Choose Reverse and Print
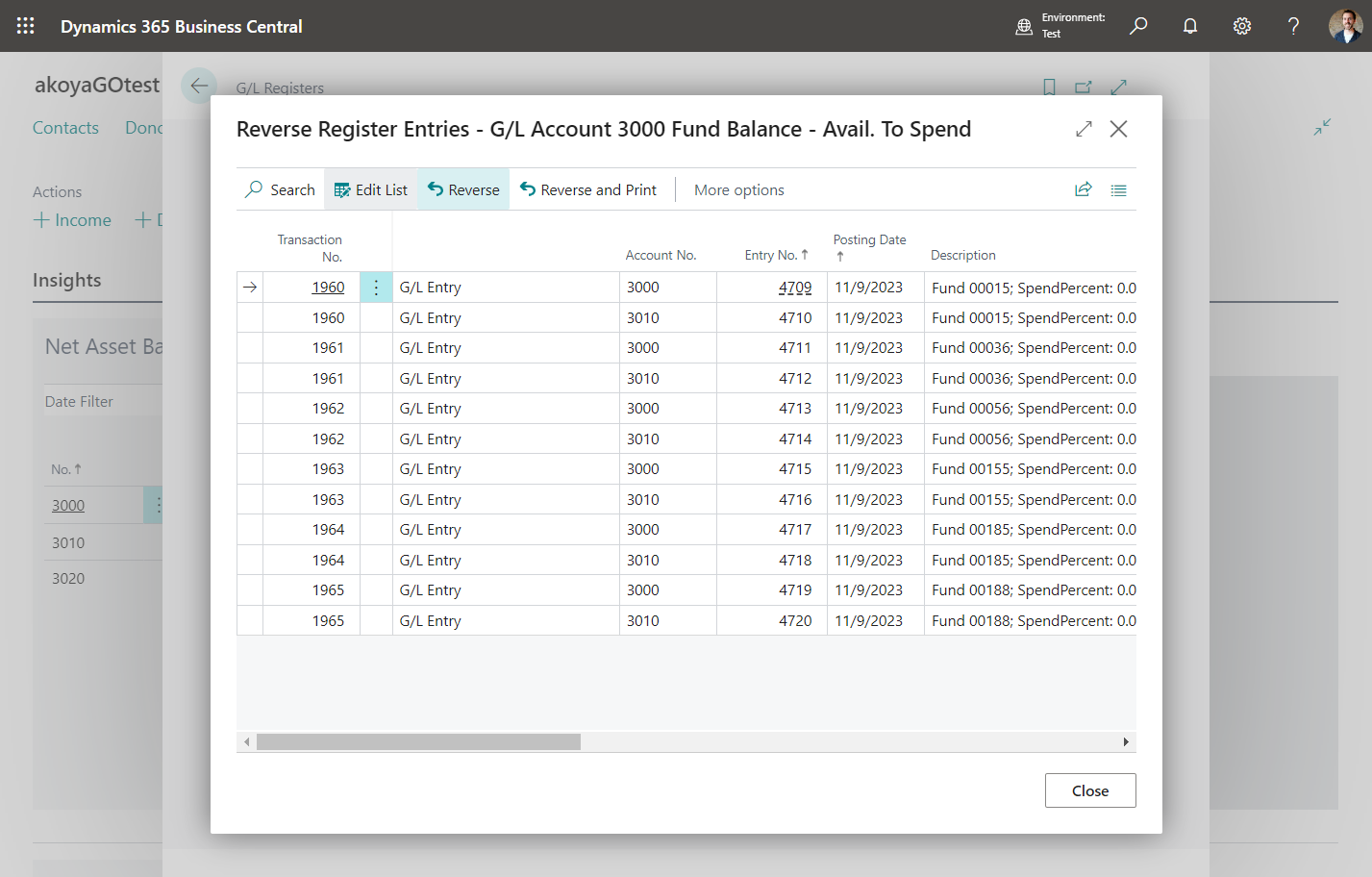 click(588, 189)
